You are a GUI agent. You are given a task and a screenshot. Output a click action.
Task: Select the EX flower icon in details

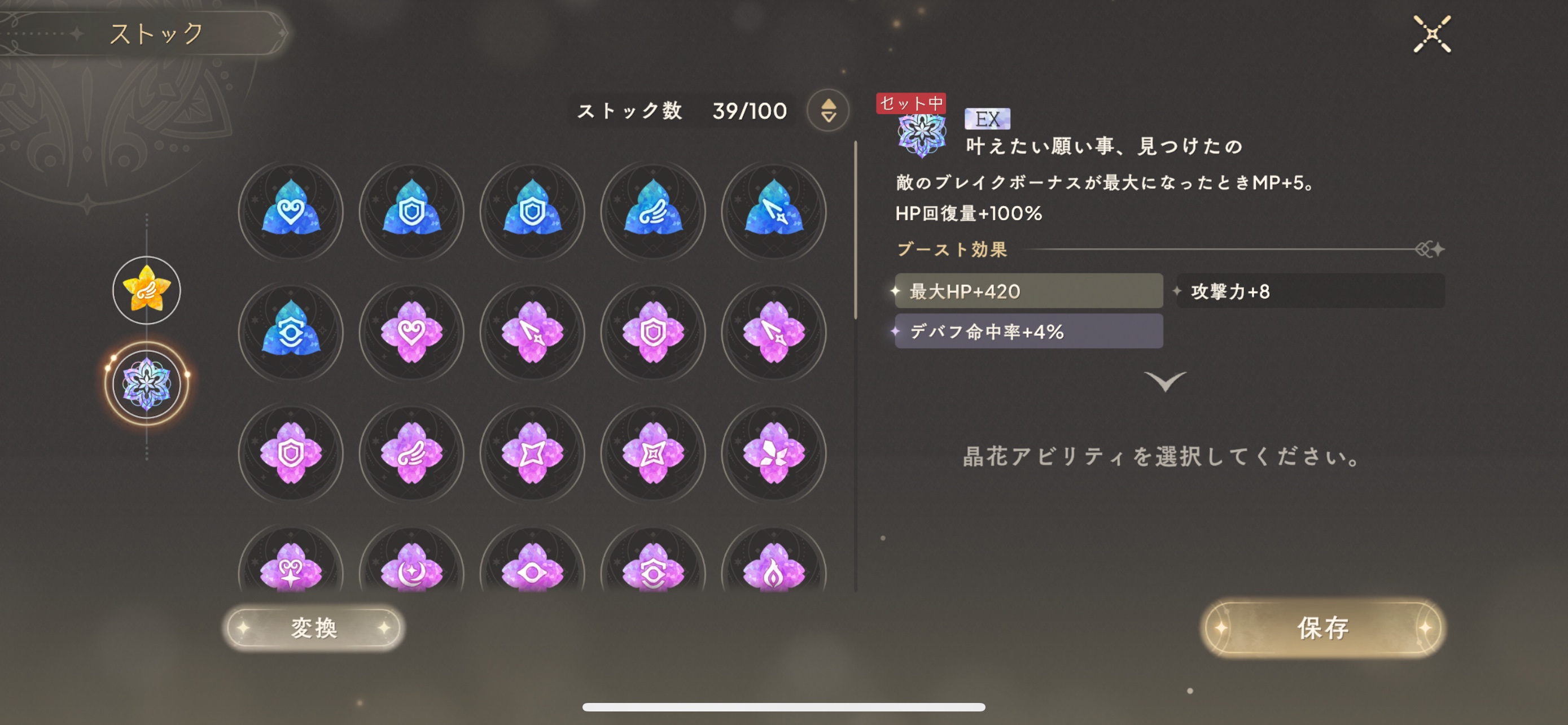pos(922,134)
